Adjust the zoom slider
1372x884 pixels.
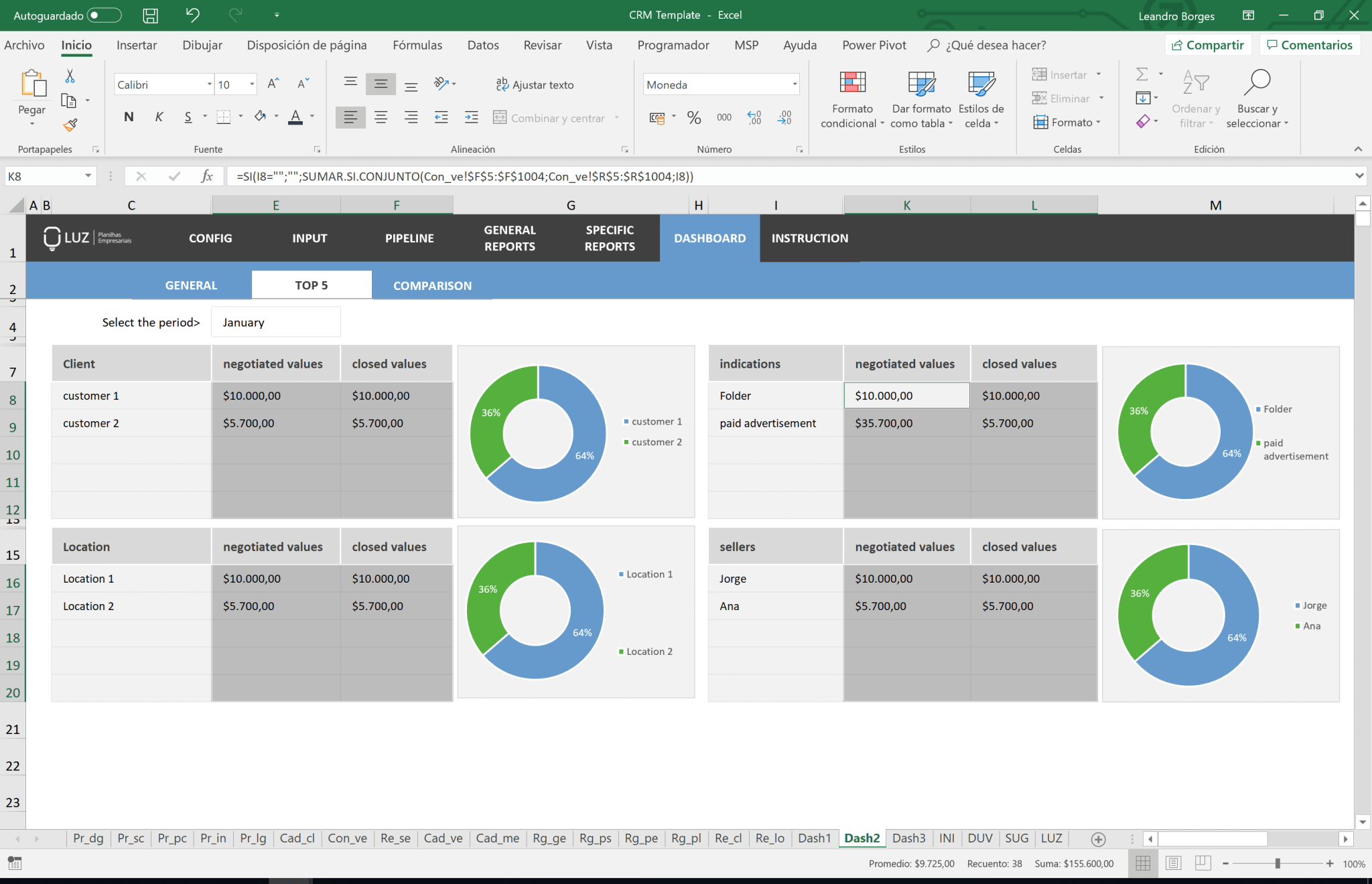coord(1276,864)
